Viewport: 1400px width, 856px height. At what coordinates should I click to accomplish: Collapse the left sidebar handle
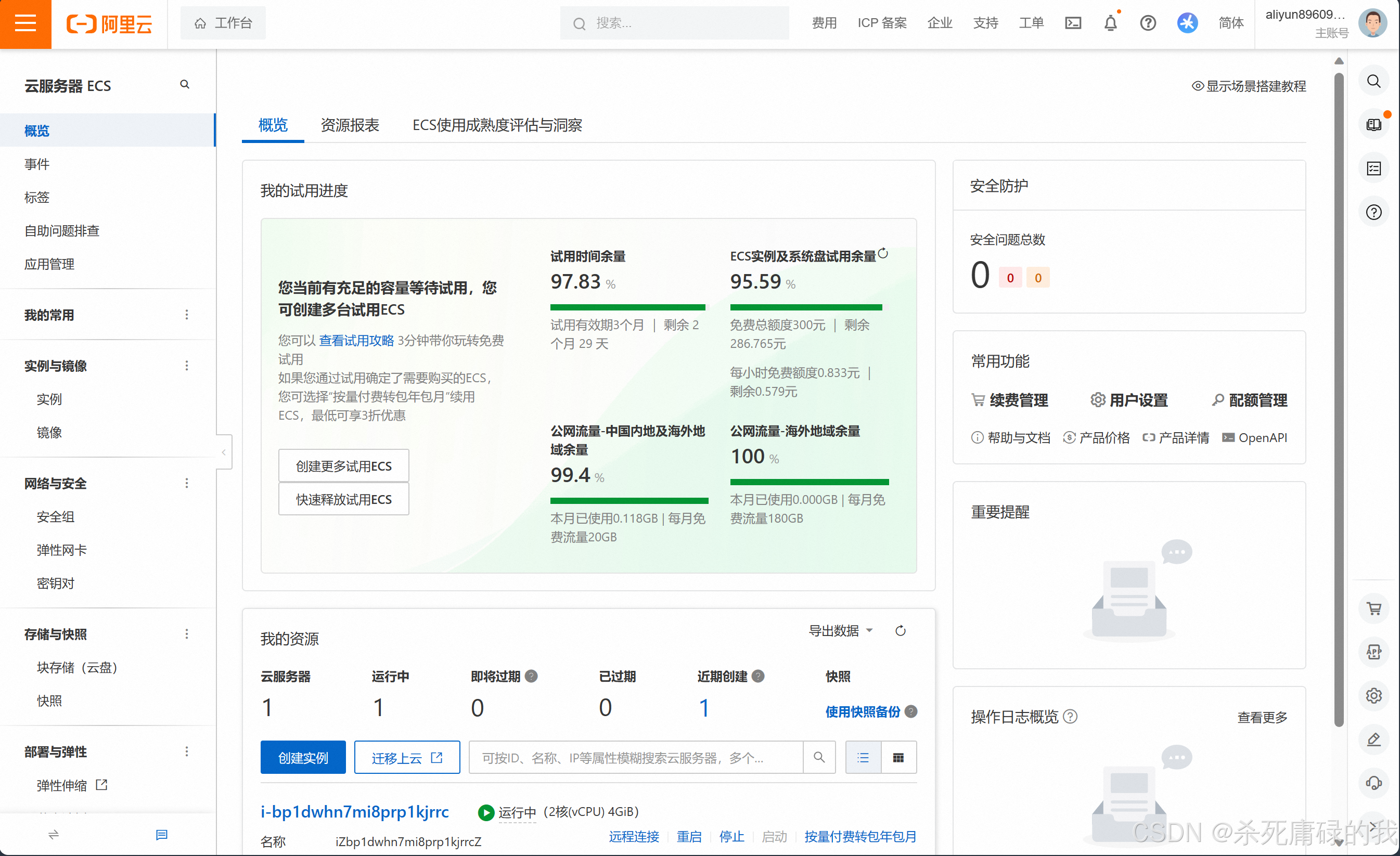pyautogui.click(x=224, y=452)
